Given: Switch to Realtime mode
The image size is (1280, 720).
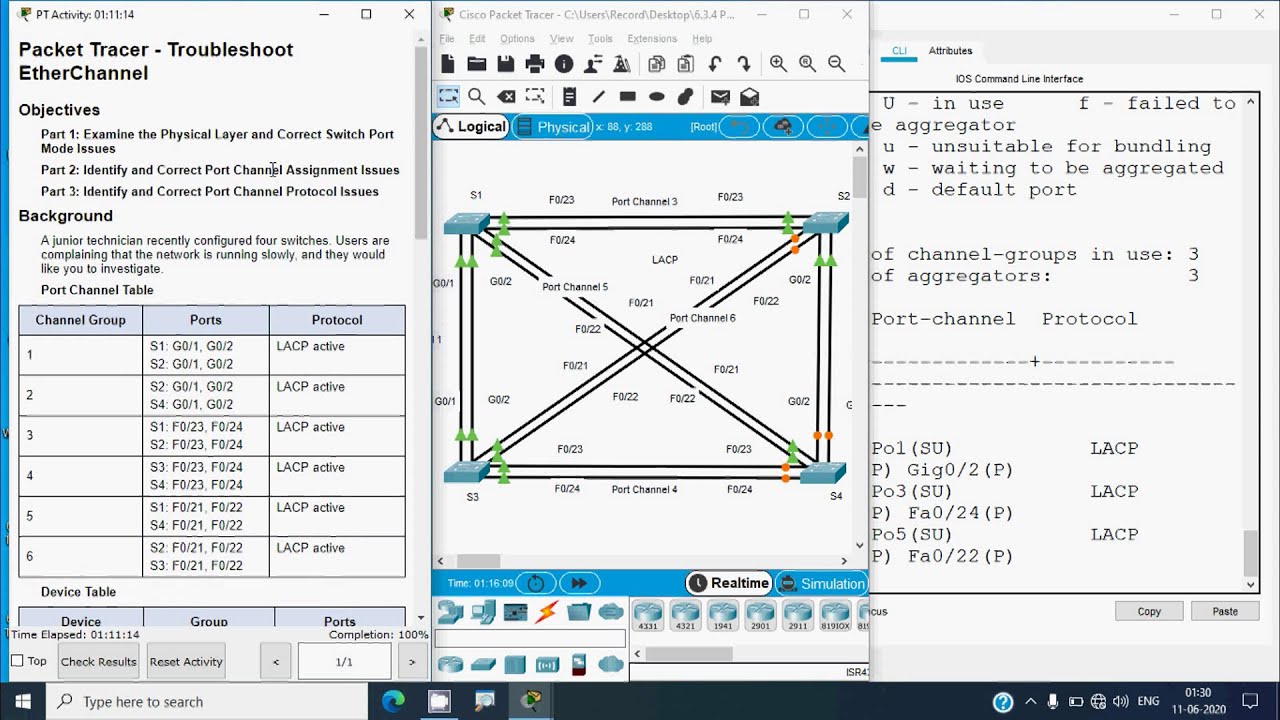Looking at the screenshot, I should pos(730,583).
